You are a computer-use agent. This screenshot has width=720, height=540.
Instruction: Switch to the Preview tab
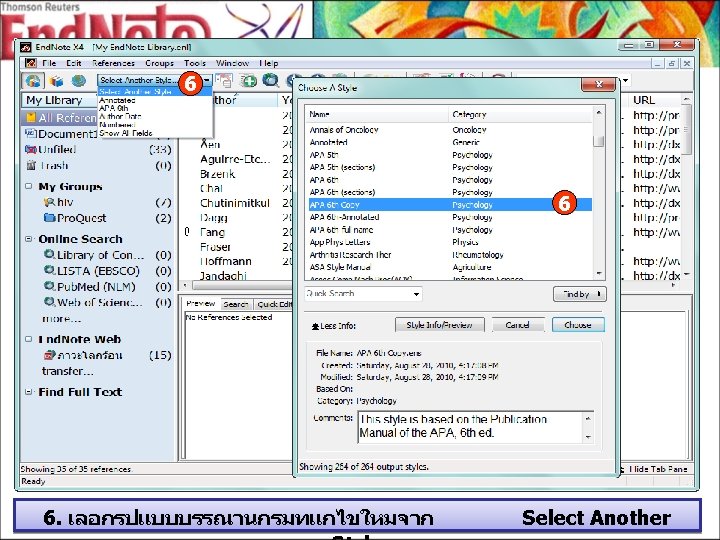(201, 304)
